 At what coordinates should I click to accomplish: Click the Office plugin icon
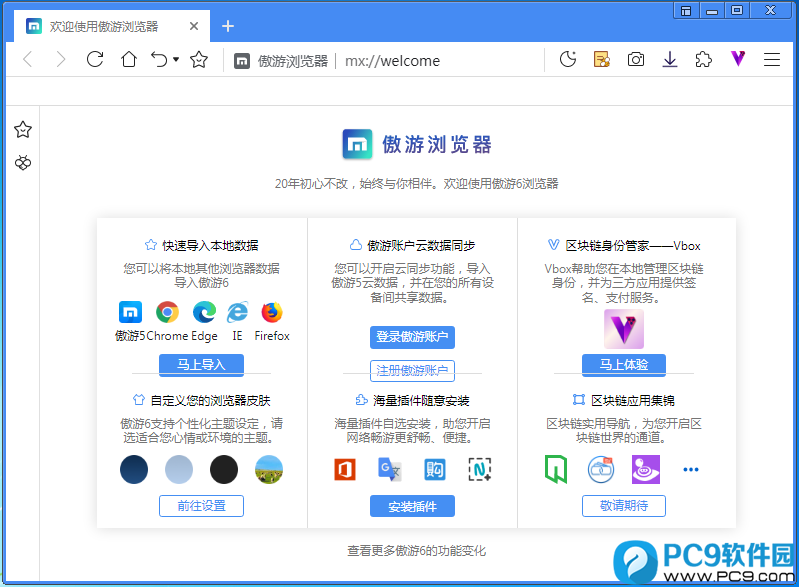pos(345,469)
